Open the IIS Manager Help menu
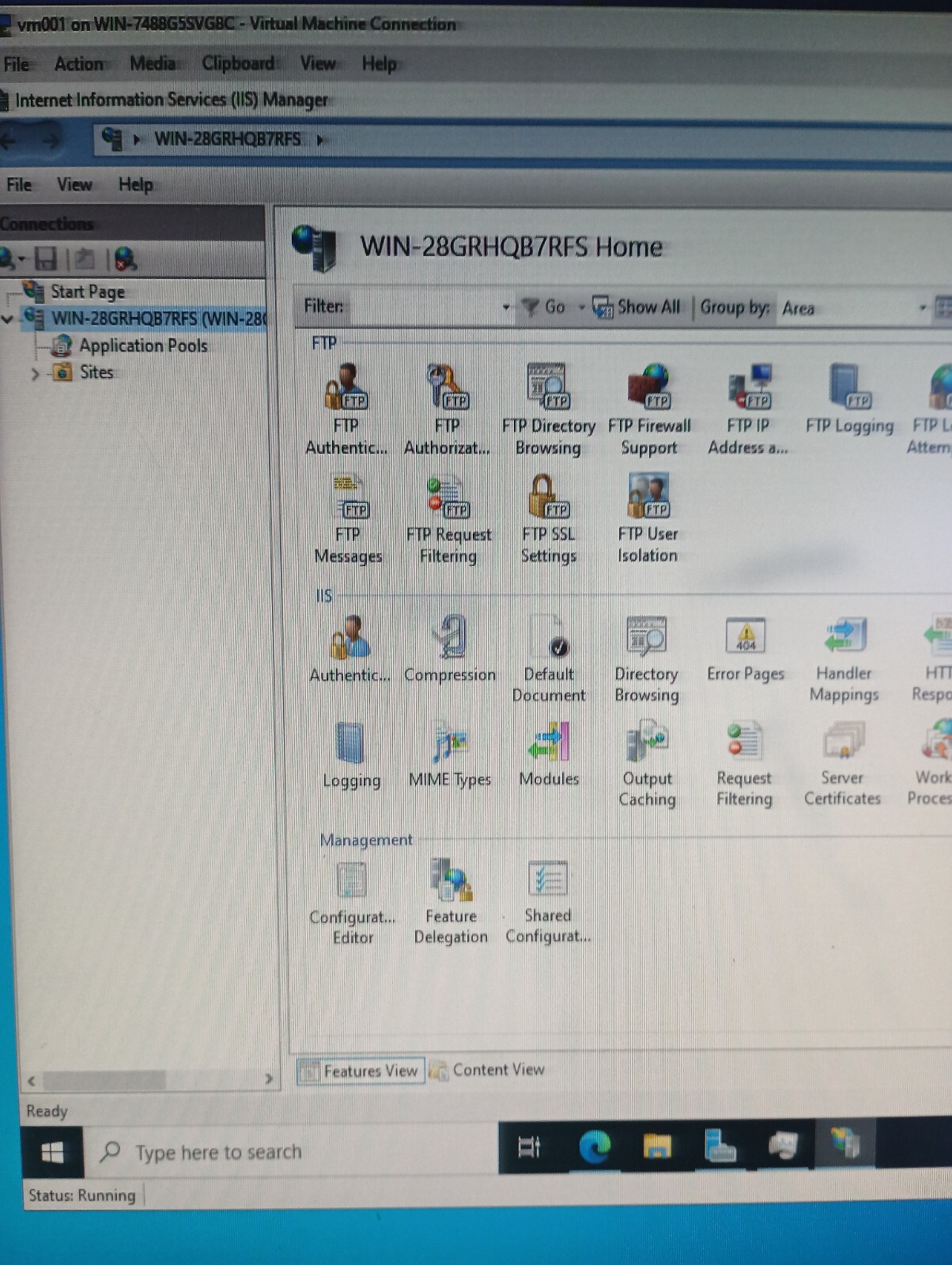This screenshot has height=1265, width=952. [136, 185]
